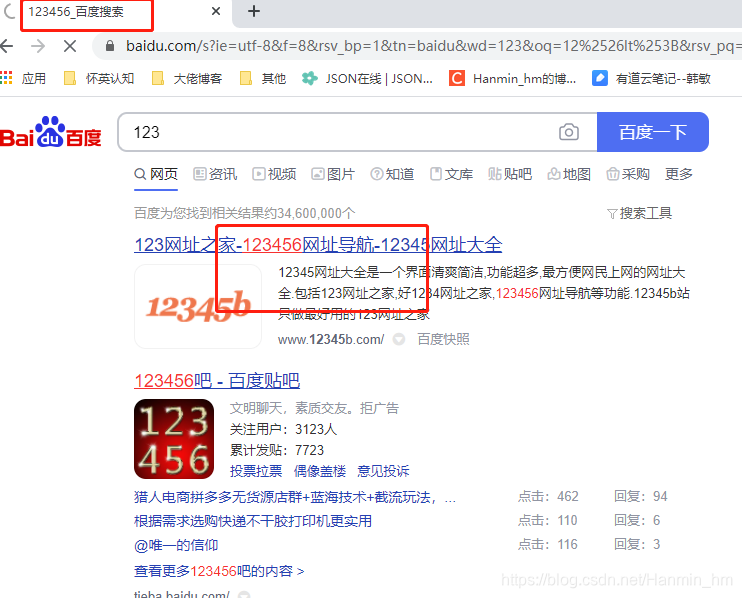Image resolution: width=742 pixels, height=598 pixels.
Task: Select the 网页 tab
Action: tap(156, 174)
